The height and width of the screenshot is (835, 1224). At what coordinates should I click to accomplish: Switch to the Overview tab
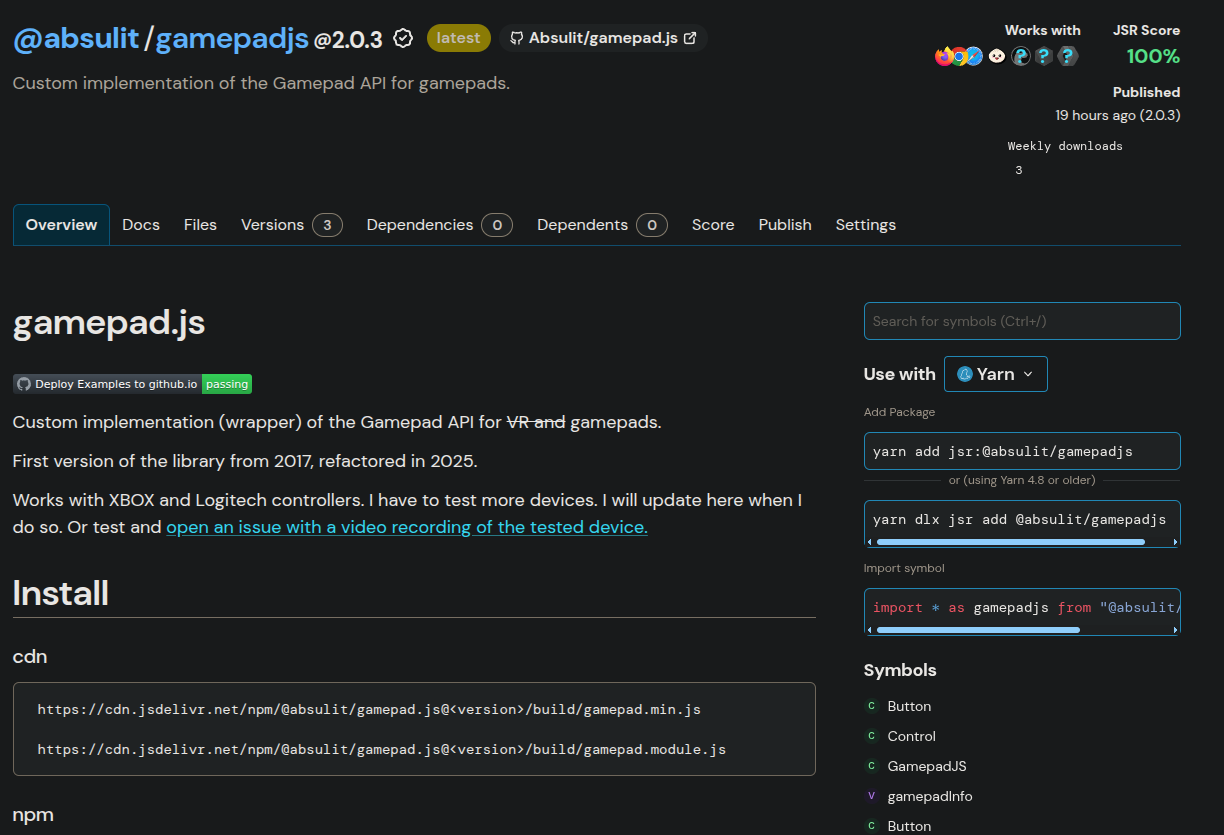[61, 225]
